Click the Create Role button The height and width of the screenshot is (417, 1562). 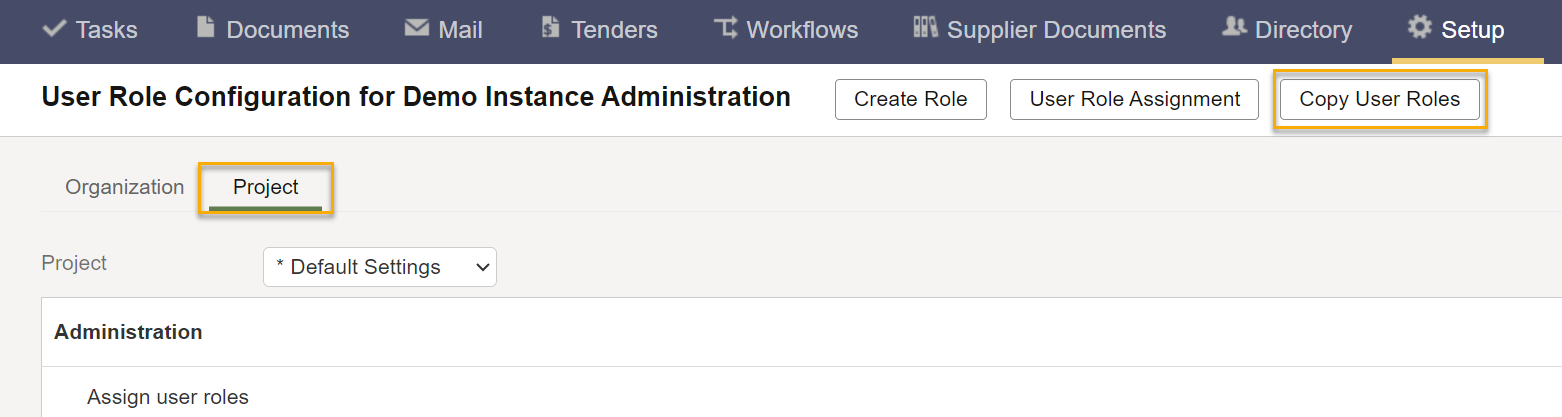911,99
